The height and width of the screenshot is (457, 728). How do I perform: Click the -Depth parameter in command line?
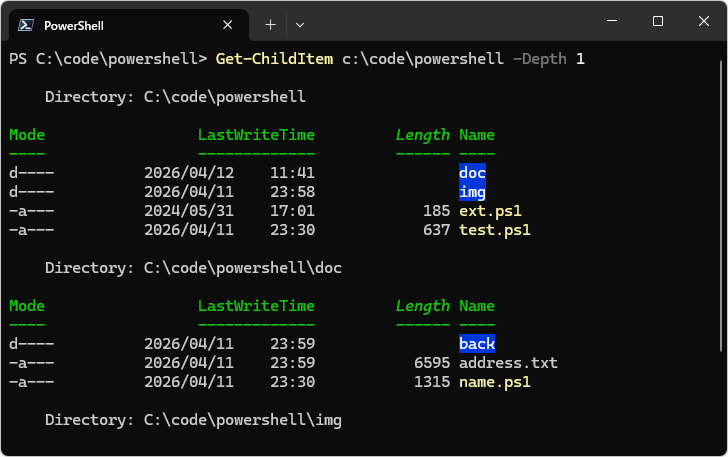(539, 59)
